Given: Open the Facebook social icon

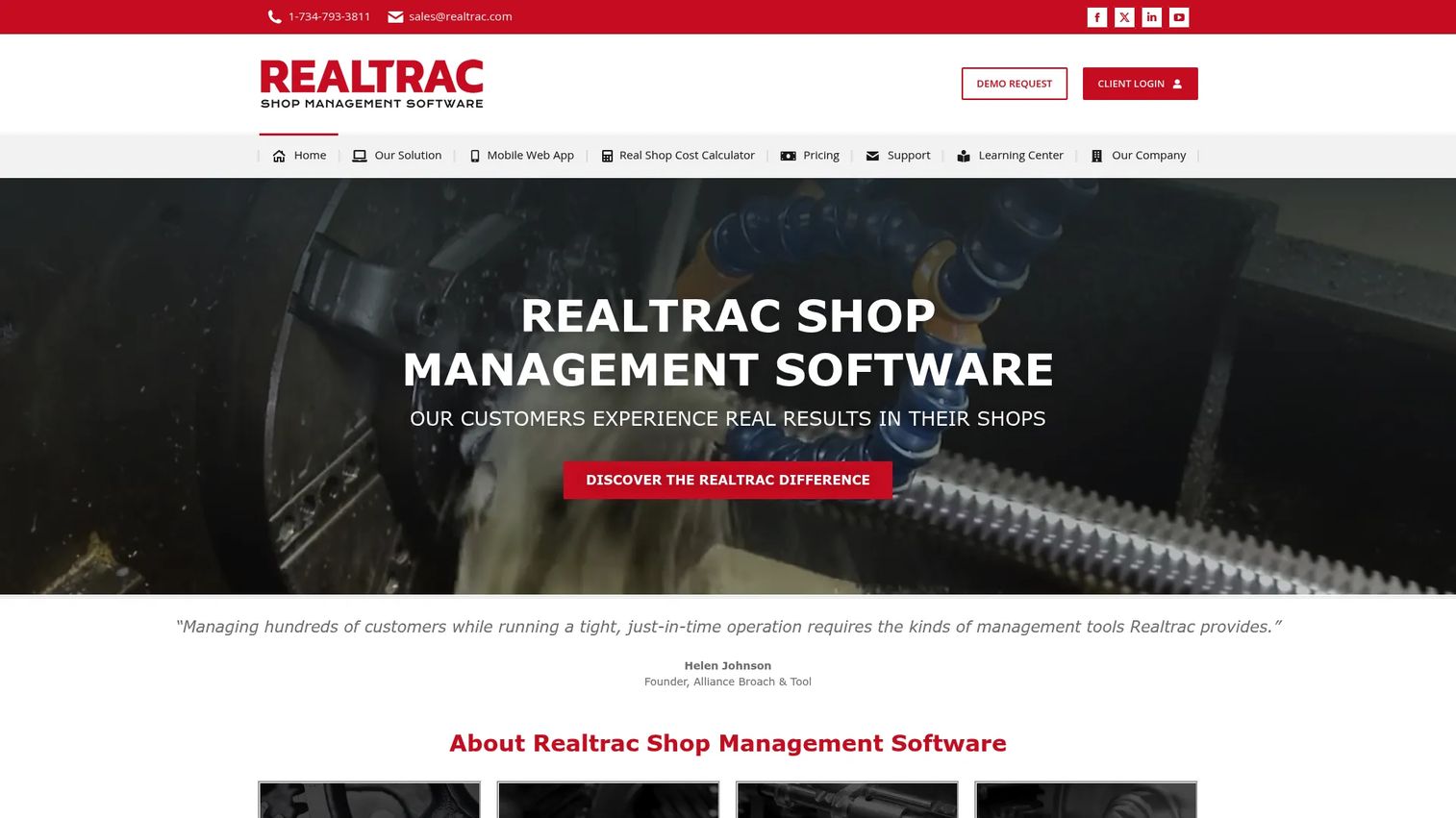Looking at the screenshot, I should tap(1096, 17).
